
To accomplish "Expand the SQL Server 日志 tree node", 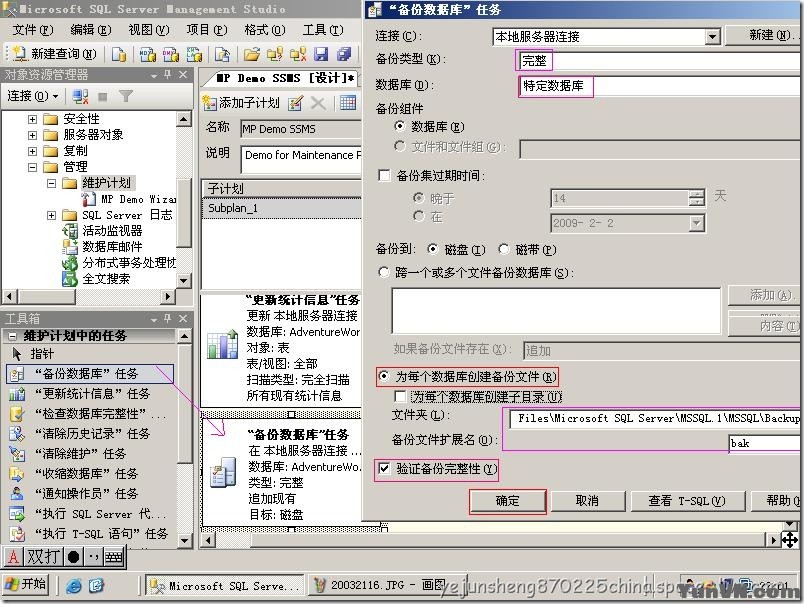I will pyautogui.click(x=51, y=215).
